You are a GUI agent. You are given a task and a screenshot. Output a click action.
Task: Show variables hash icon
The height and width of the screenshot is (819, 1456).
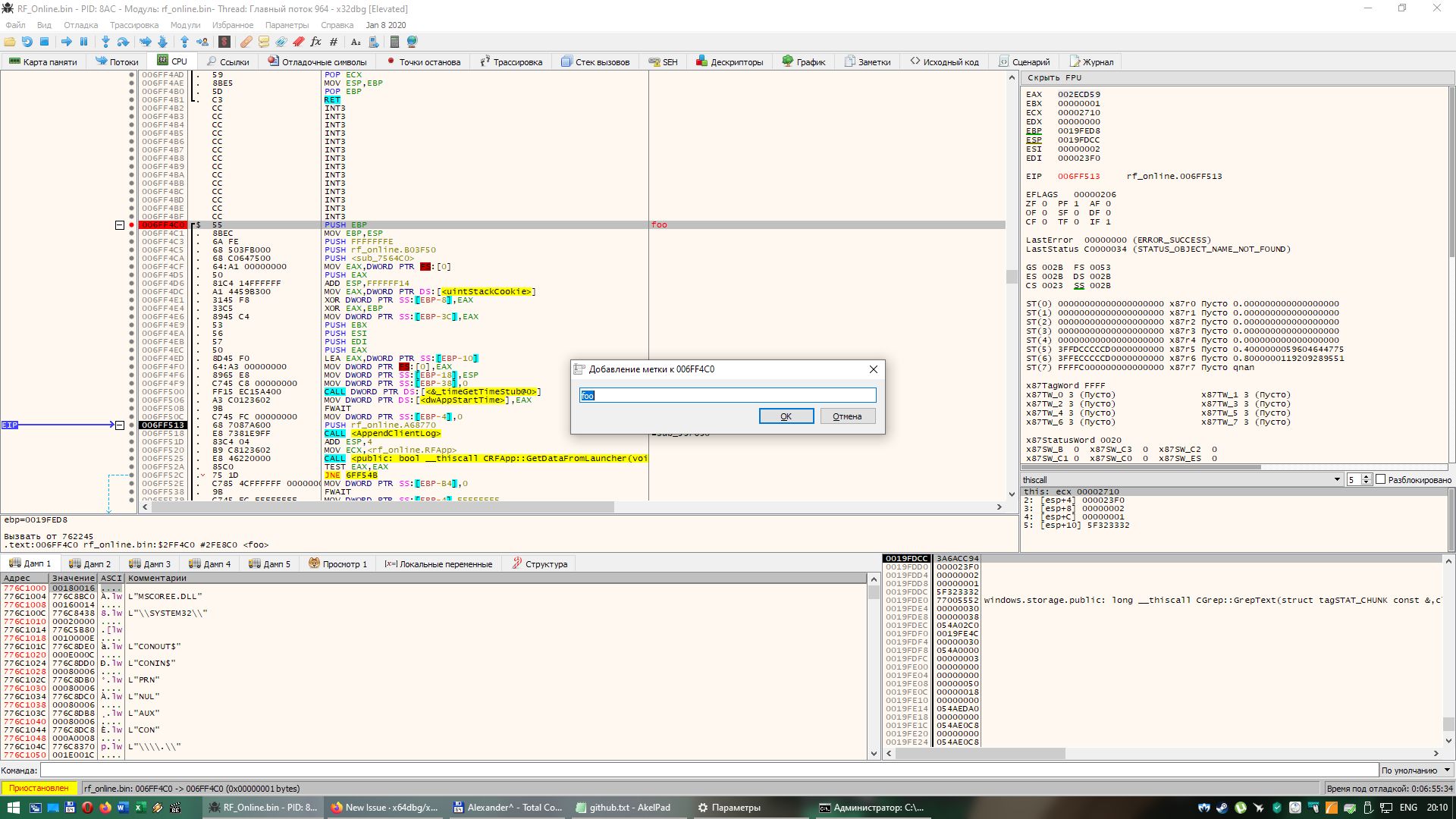click(x=334, y=42)
